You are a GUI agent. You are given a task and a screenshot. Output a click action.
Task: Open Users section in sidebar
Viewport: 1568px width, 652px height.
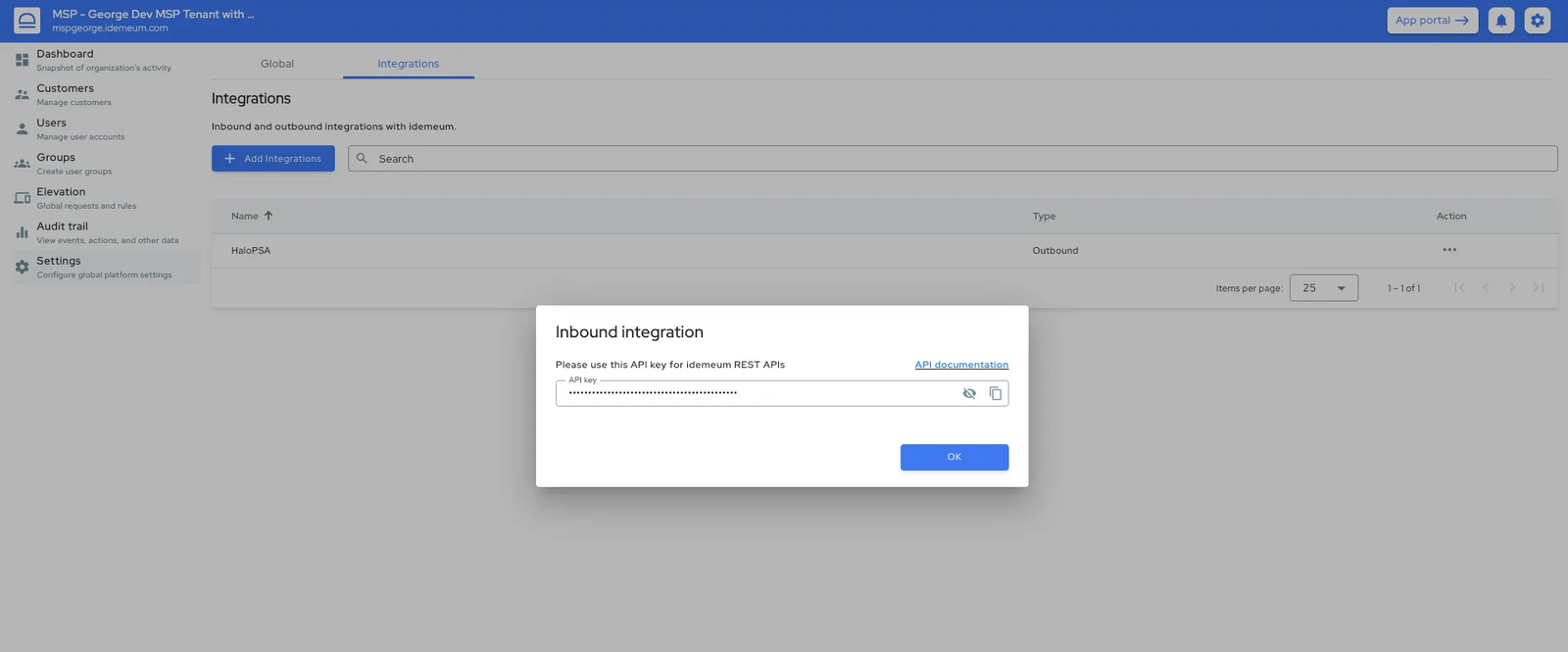point(105,129)
